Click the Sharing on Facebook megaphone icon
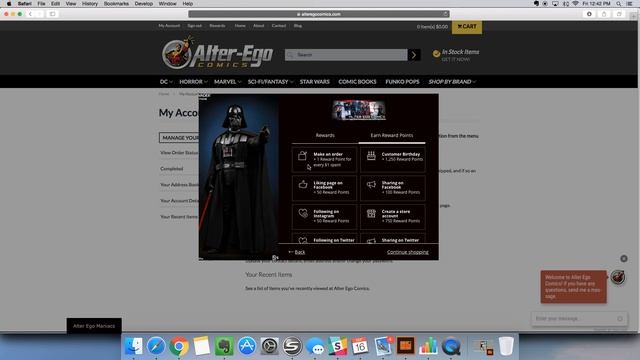The width and height of the screenshot is (640, 360). pos(371,184)
